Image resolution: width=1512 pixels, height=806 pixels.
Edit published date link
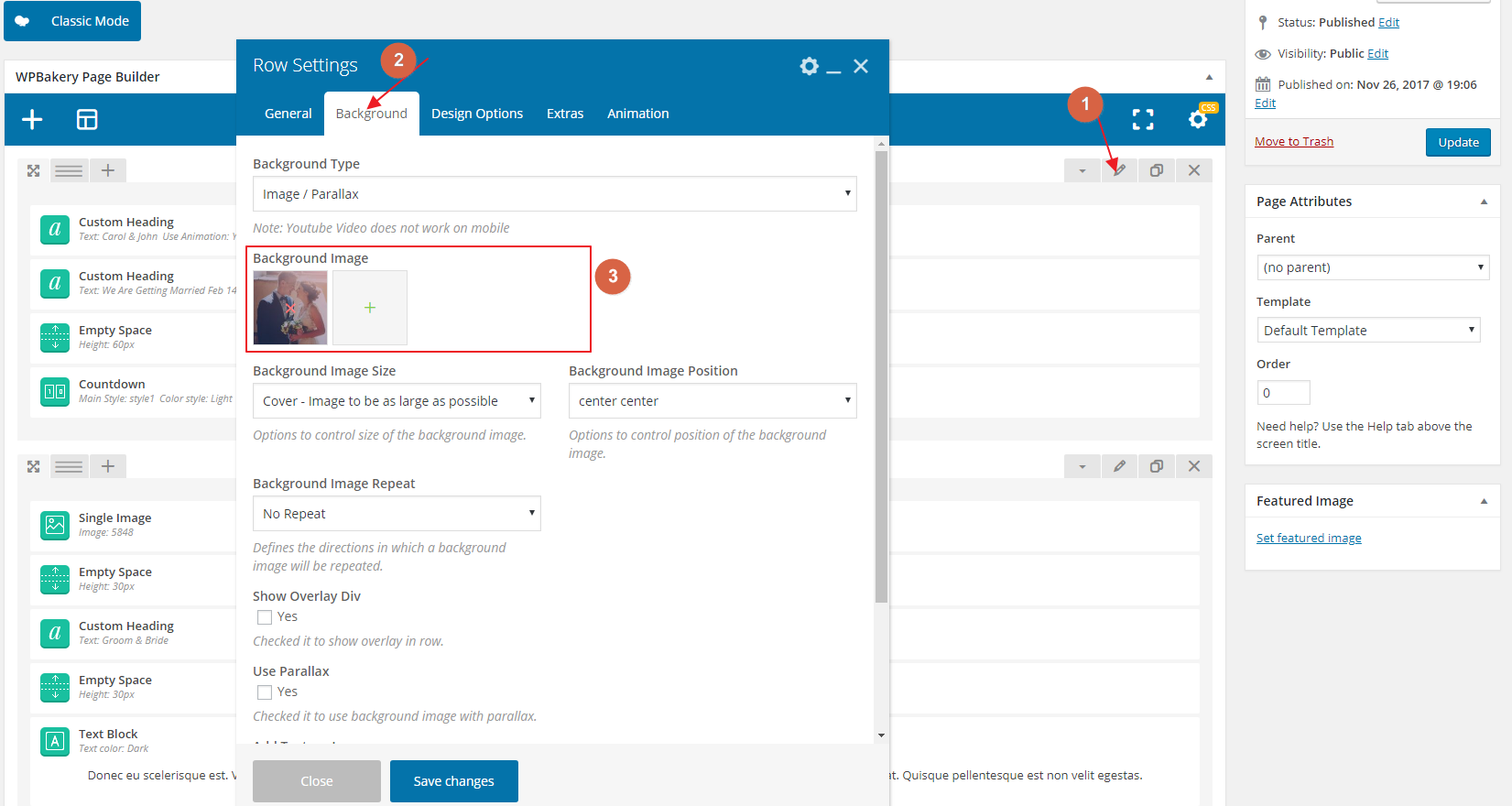(1265, 103)
